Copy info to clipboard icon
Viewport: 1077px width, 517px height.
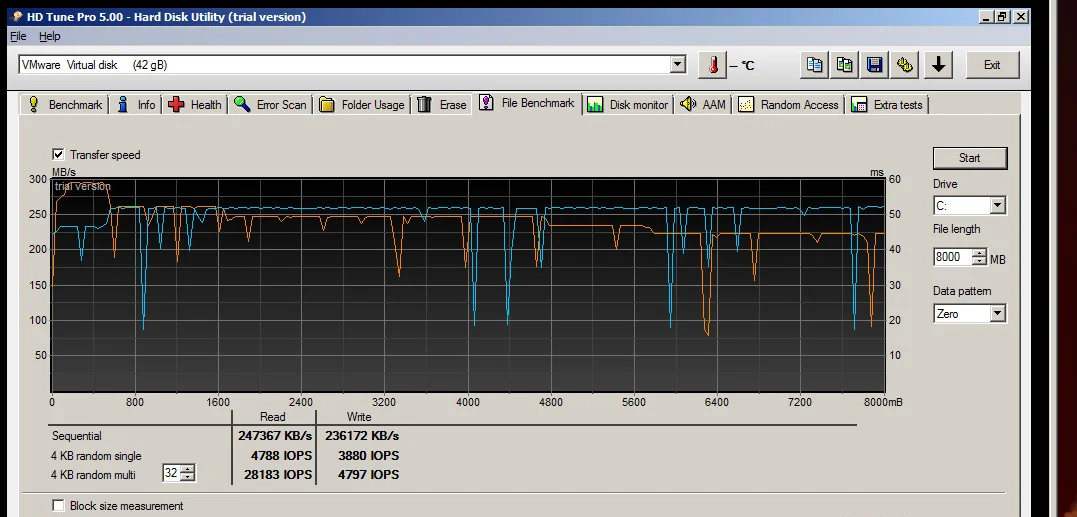point(815,65)
